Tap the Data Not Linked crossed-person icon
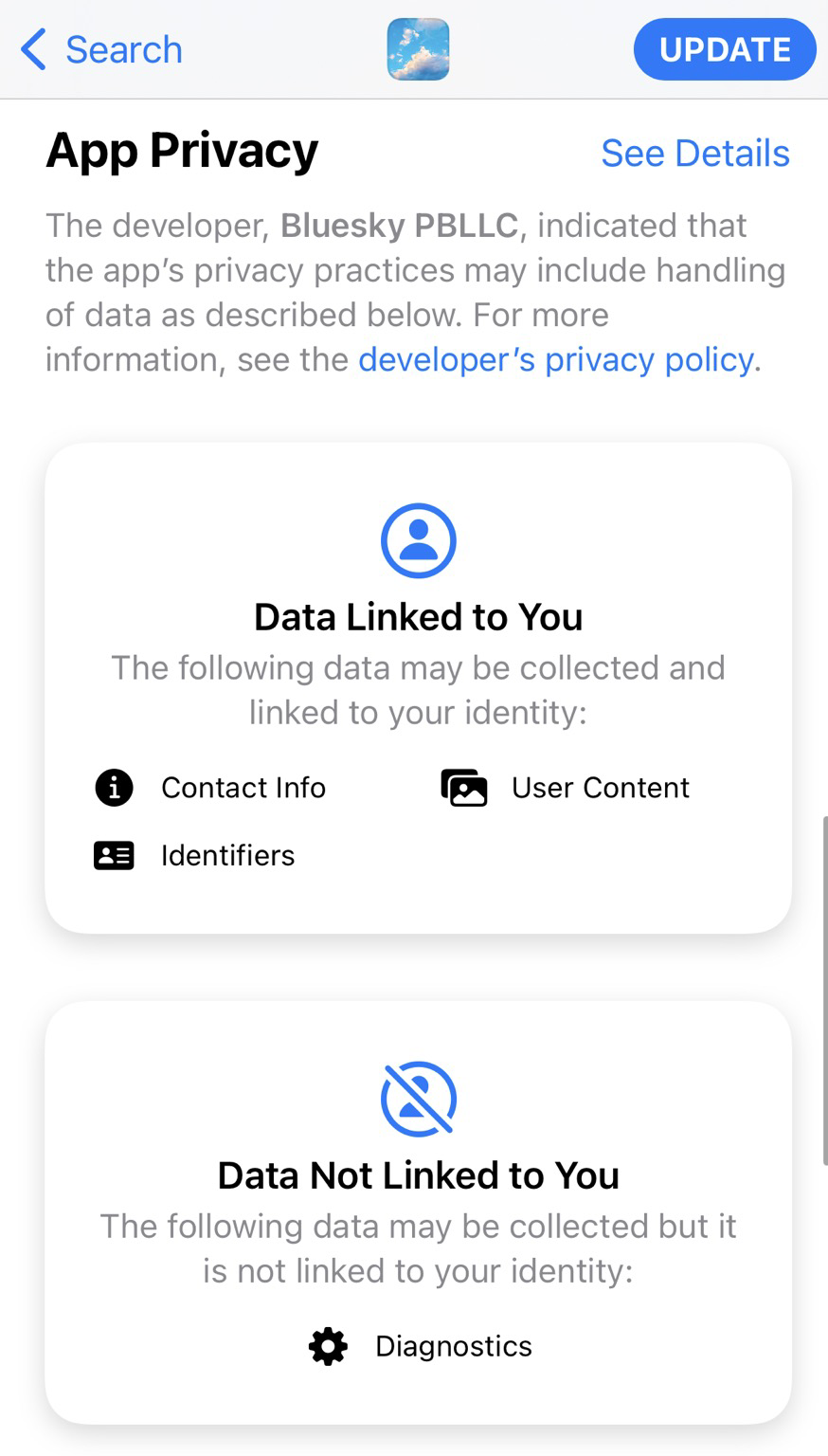Viewport: 828px width, 1456px height. click(419, 1099)
